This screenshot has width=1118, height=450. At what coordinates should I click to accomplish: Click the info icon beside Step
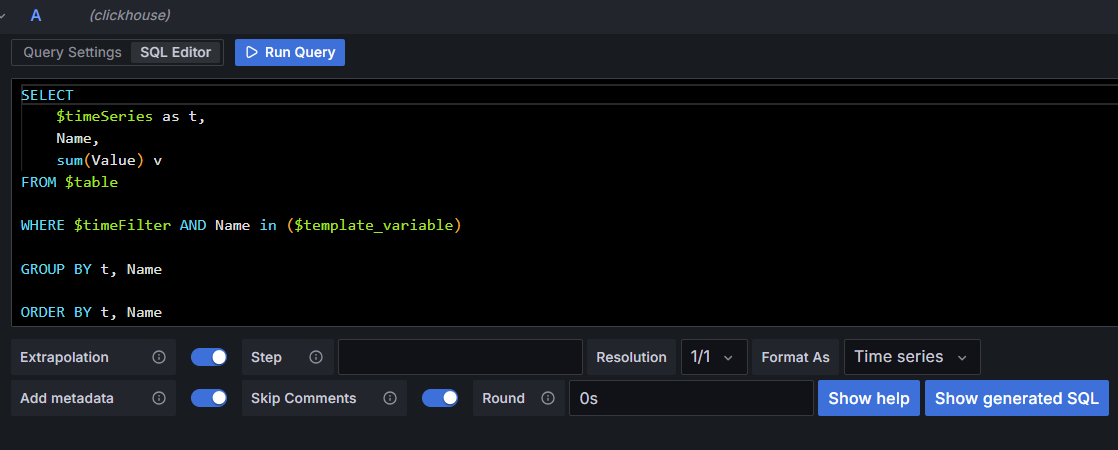click(x=316, y=357)
